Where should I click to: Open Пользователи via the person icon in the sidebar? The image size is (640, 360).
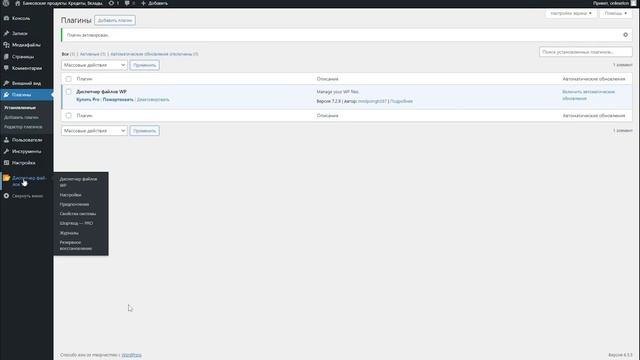(x=6, y=140)
